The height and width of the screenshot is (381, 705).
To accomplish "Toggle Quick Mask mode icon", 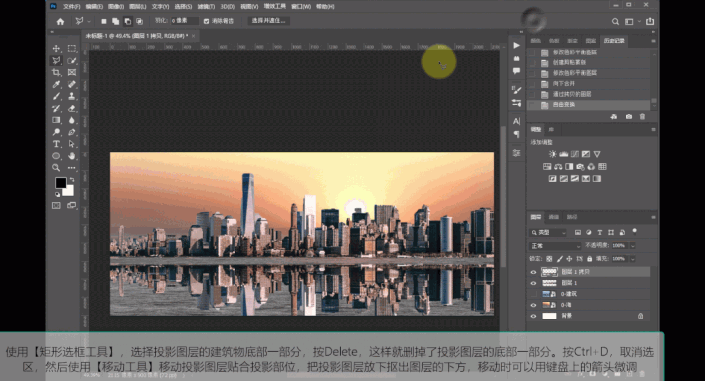I will click(56, 206).
